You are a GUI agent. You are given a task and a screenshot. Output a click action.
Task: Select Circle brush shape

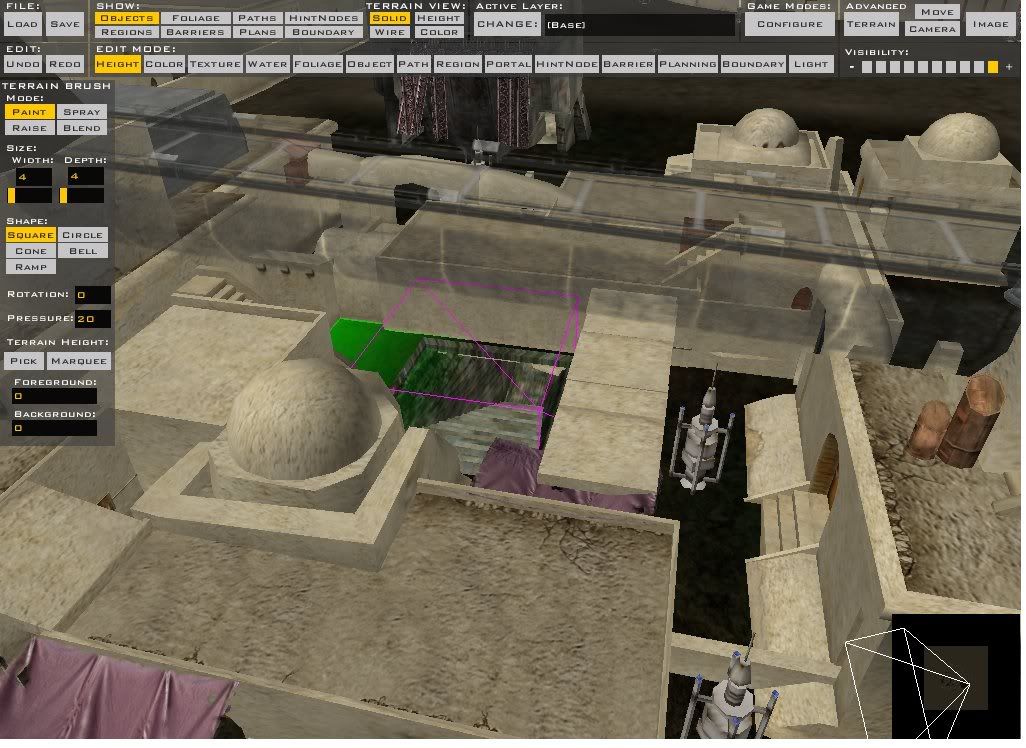click(82, 235)
